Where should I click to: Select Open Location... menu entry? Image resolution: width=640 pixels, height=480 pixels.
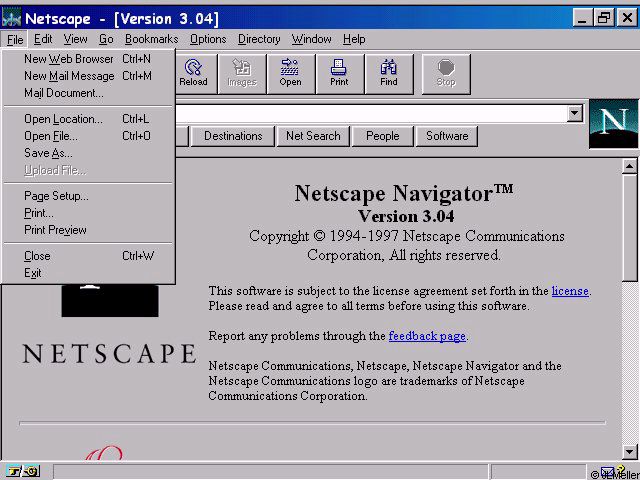88,119
